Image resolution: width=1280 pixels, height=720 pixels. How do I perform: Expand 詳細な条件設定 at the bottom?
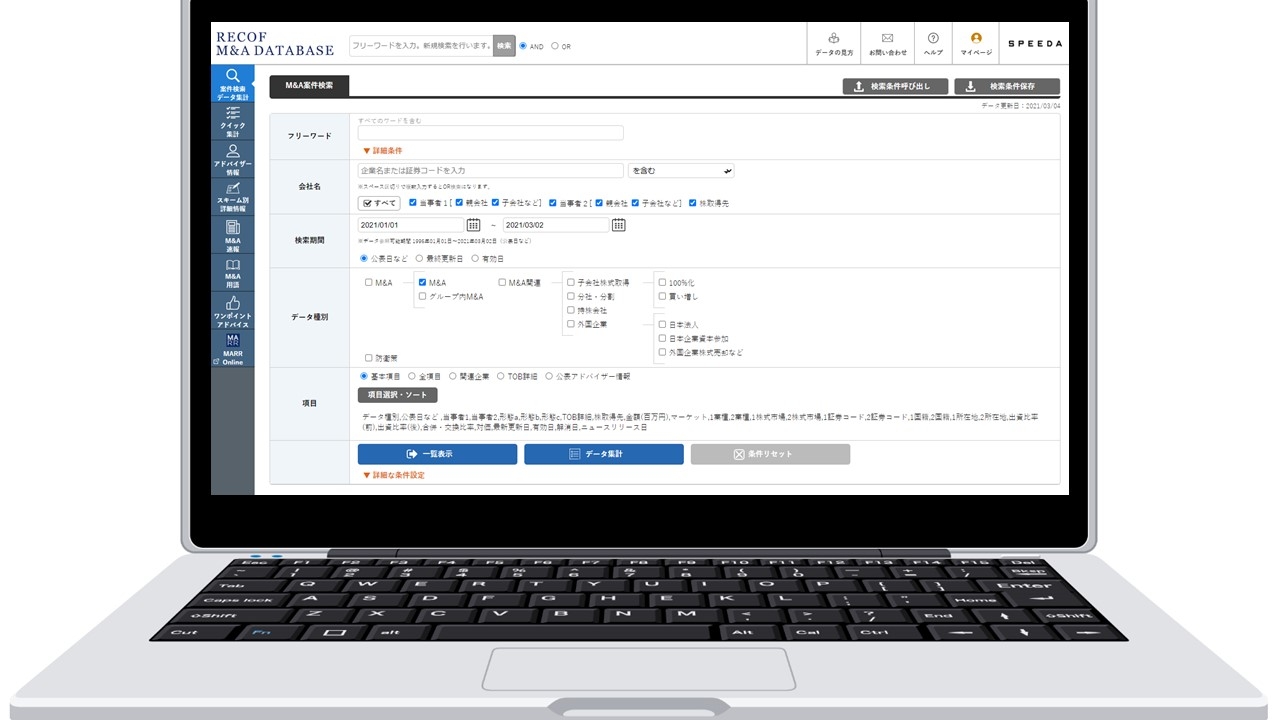tap(394, 475)
